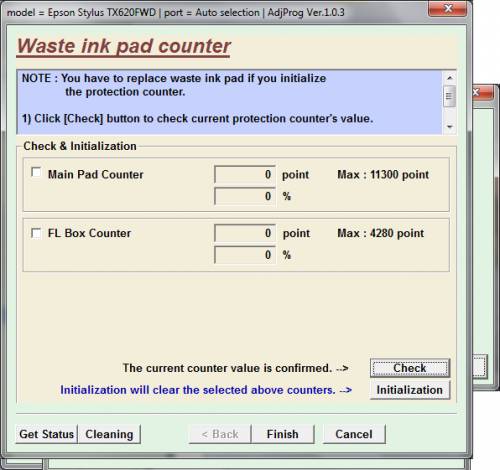
Task: Click the note box scroll-down arrow
Action: [x=450, y=127]
